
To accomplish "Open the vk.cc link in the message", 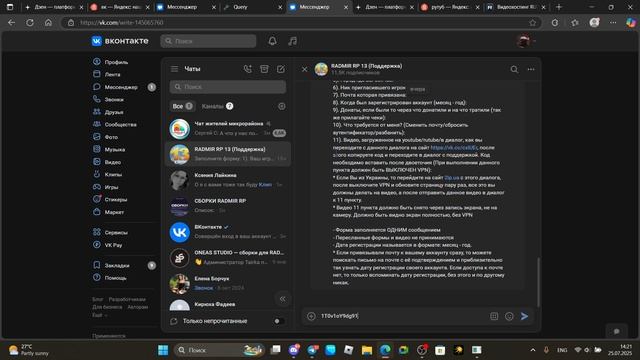I will (x=454, y=147).
